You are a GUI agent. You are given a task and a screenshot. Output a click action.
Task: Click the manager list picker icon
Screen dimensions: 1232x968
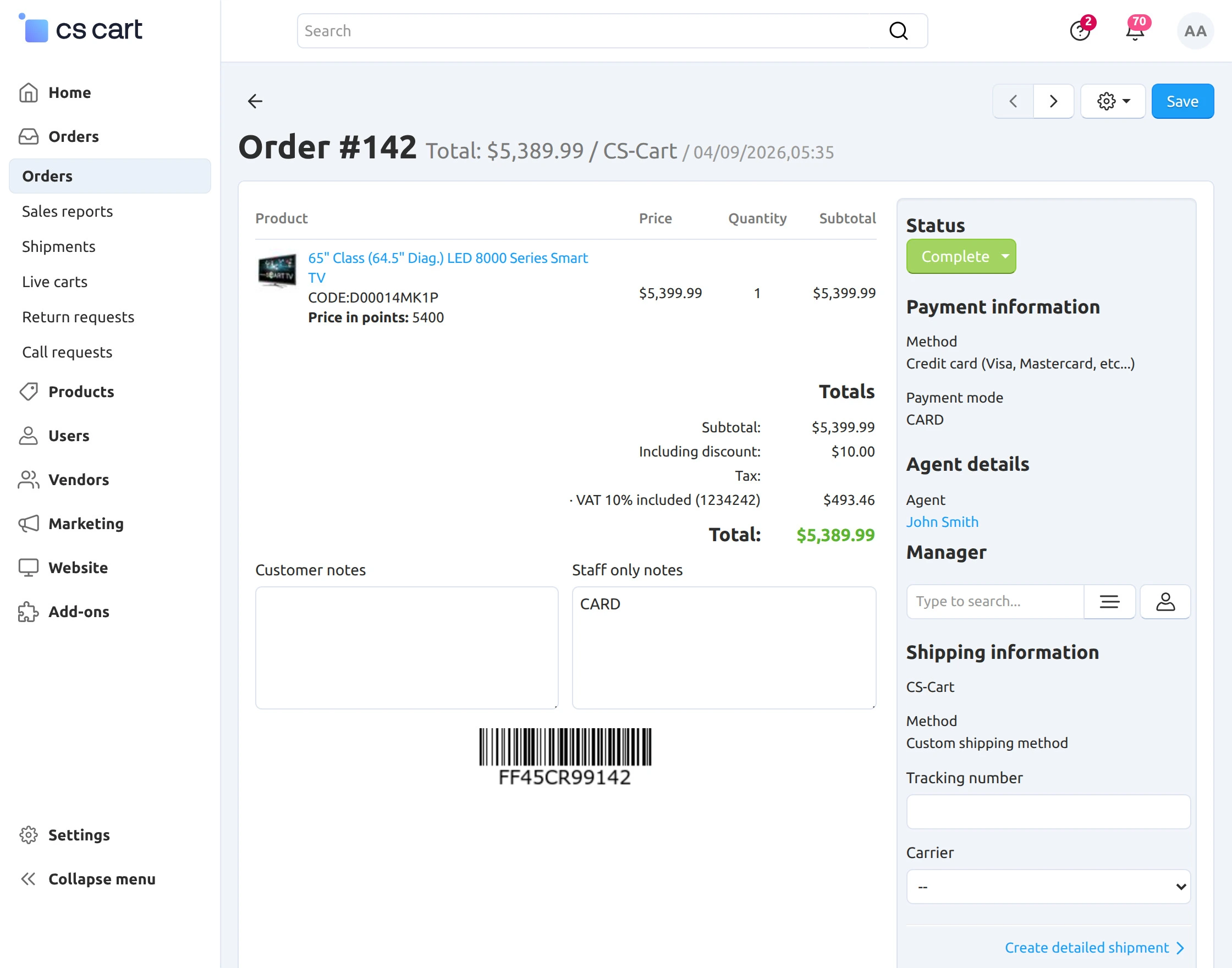1109,601
